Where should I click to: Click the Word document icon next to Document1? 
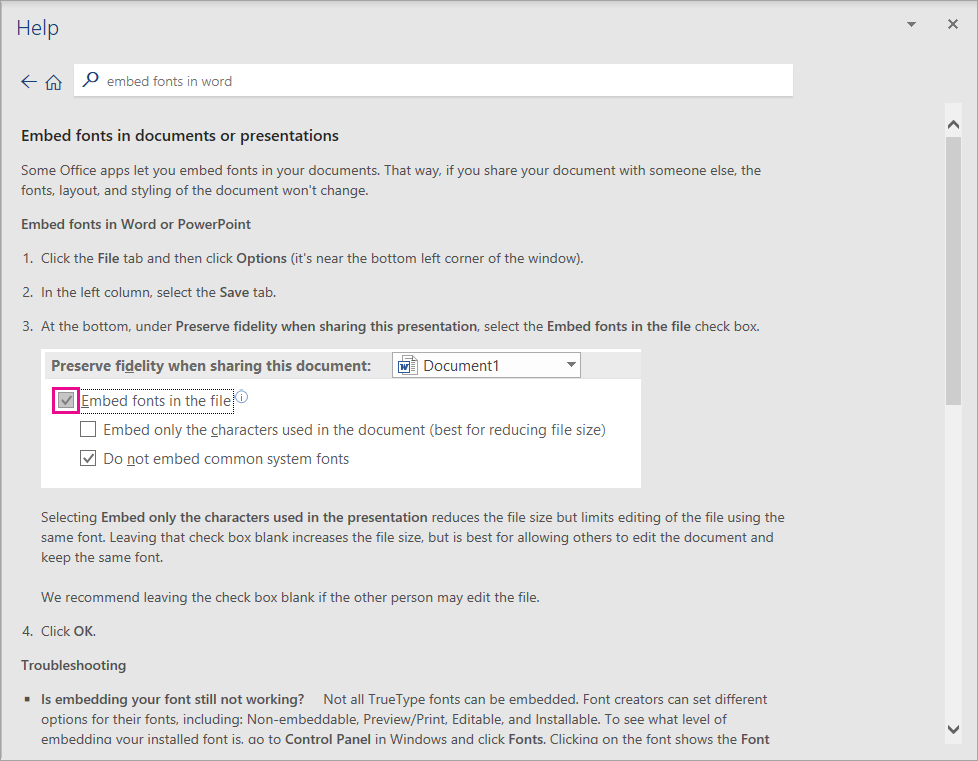(407, 366)
